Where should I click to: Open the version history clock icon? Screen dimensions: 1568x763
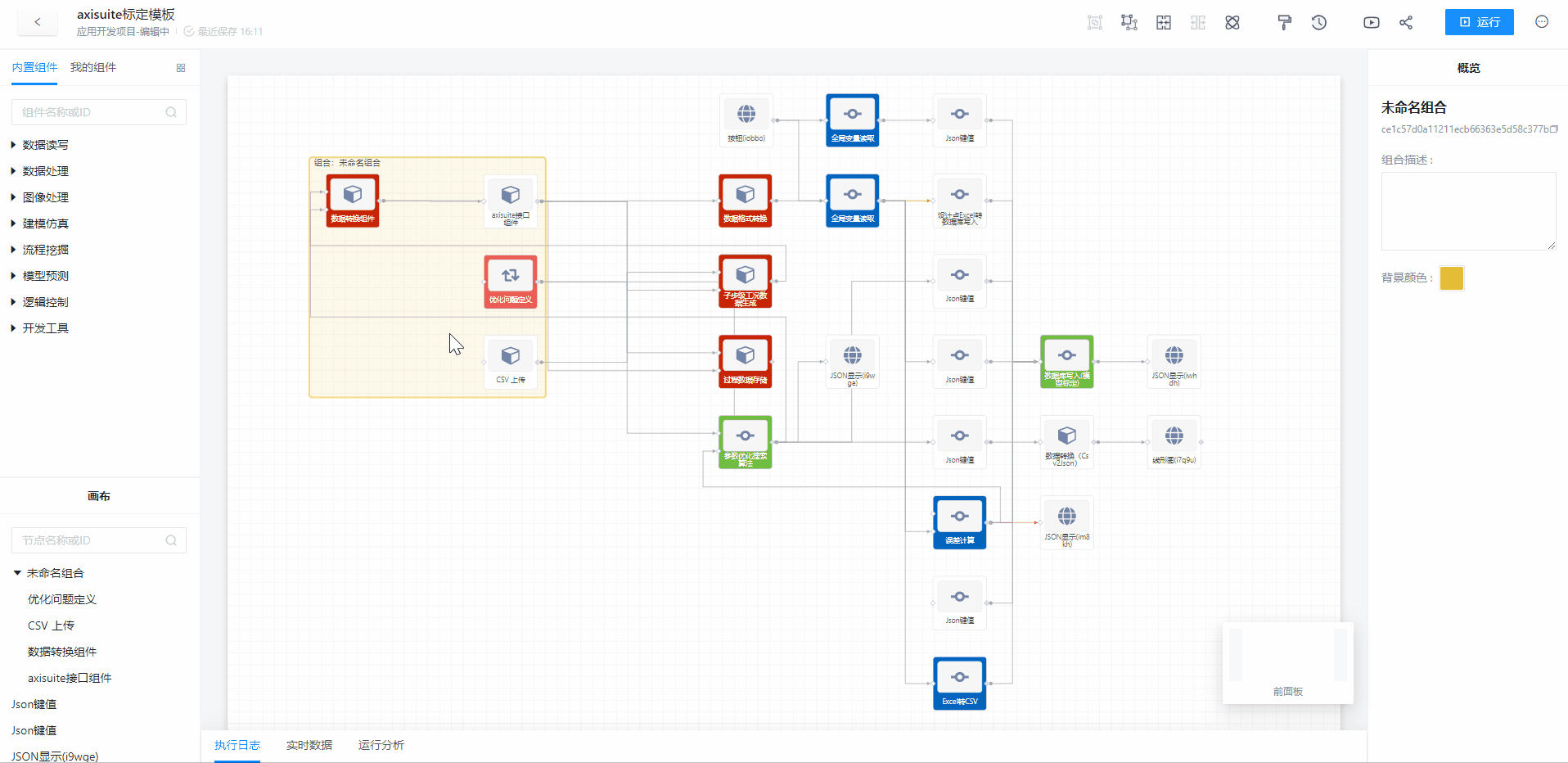1318,23
